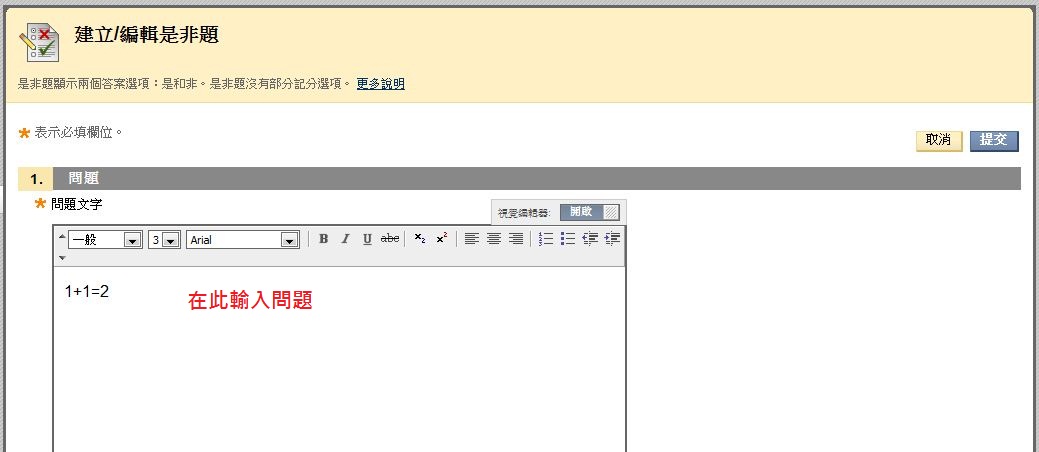Underline the selected text
Image resolution: width=1039 pixels, height=452 pixels.
click(367, 239)
